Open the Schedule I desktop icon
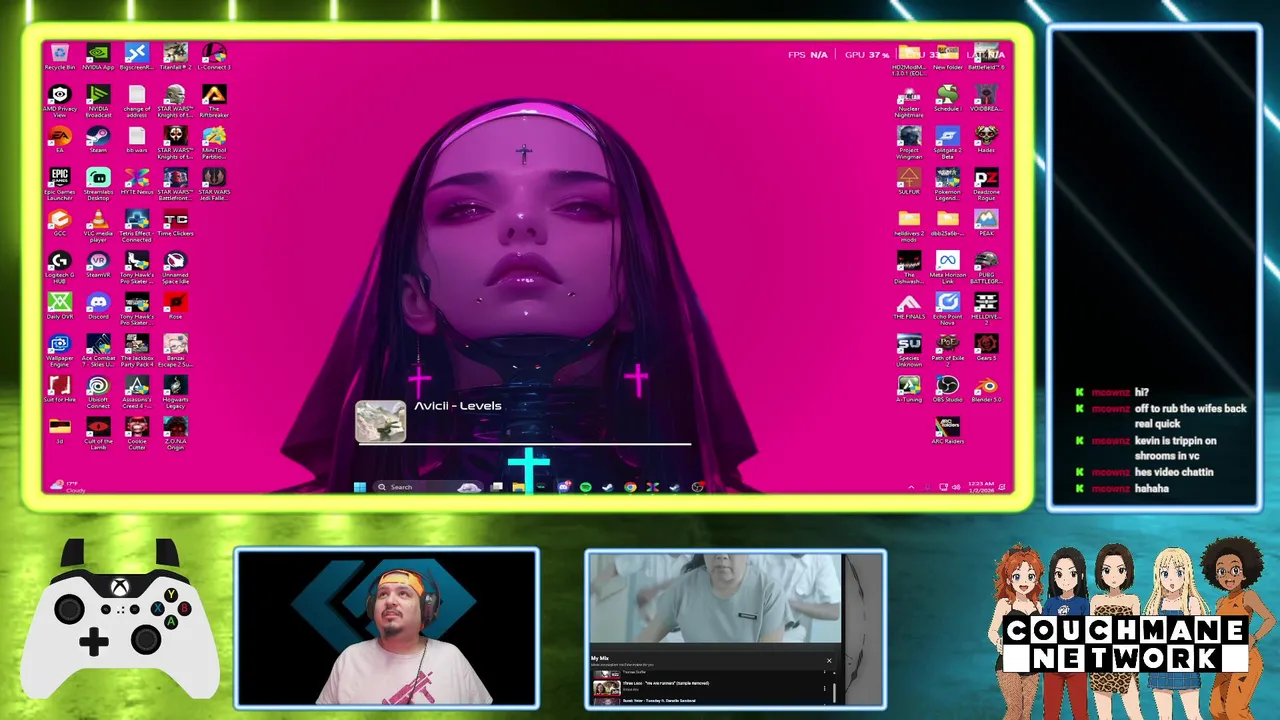1280x720 pixels. pos(947,98)
